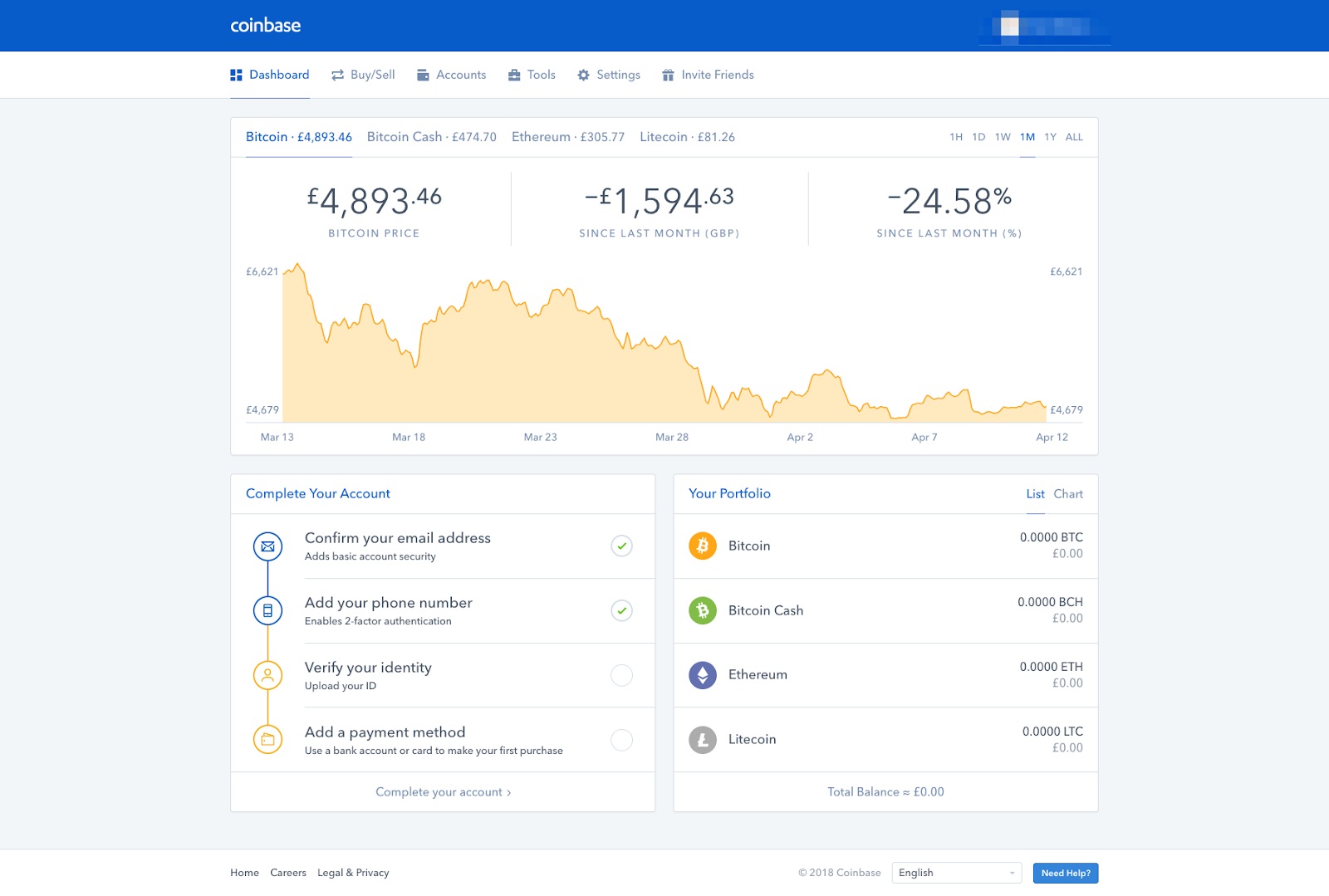Viewport: 1329px width, 896px height.
Task: Select the portfolio List view
Action: (x=1035, y=494)
